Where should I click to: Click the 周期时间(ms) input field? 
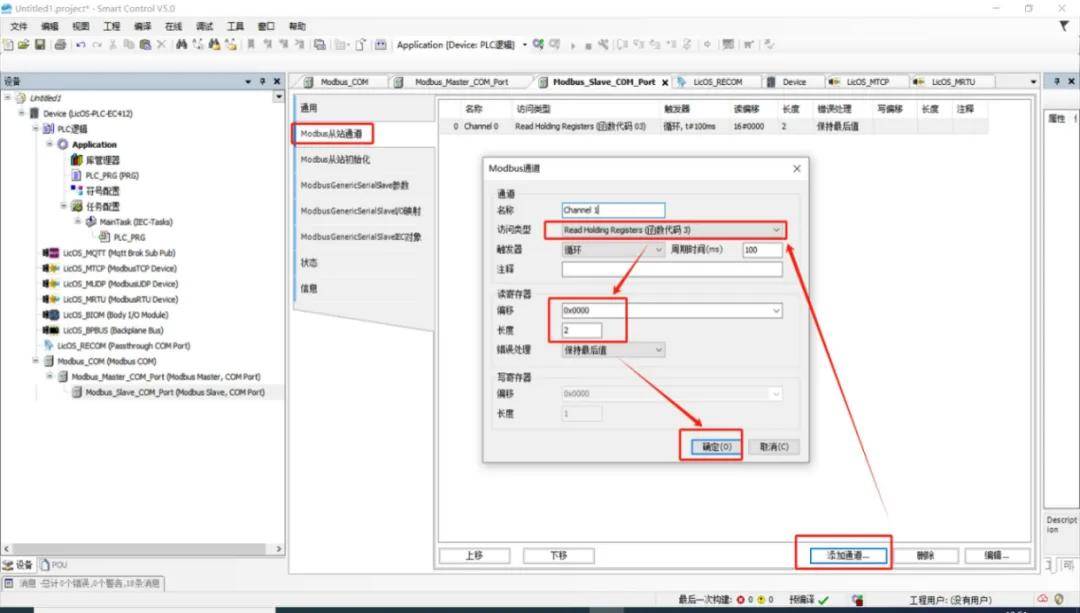pyautogui.click(x=762, y=250)
